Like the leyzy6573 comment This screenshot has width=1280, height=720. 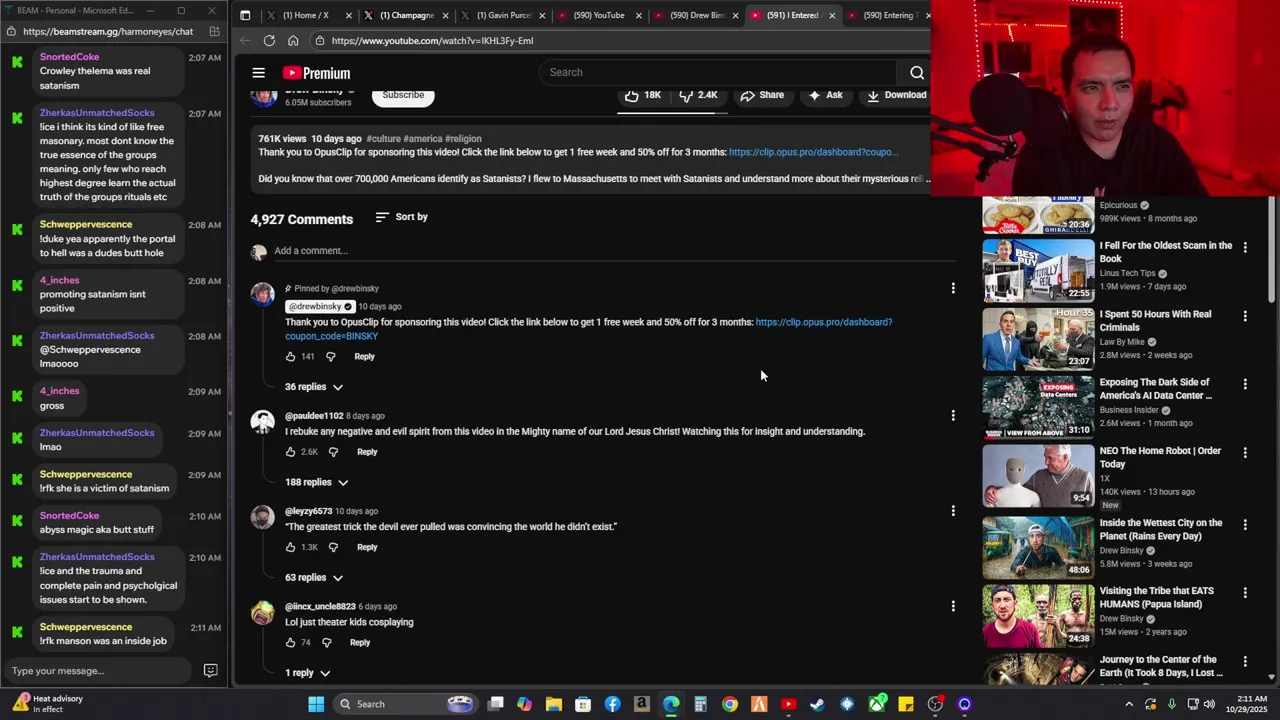click(x=291, y=547)
